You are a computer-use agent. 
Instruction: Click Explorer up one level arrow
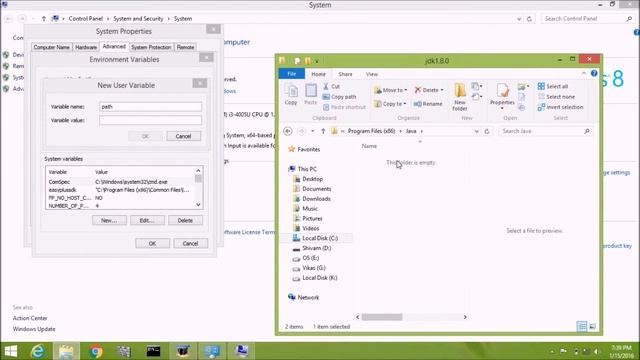coord(323,131)
